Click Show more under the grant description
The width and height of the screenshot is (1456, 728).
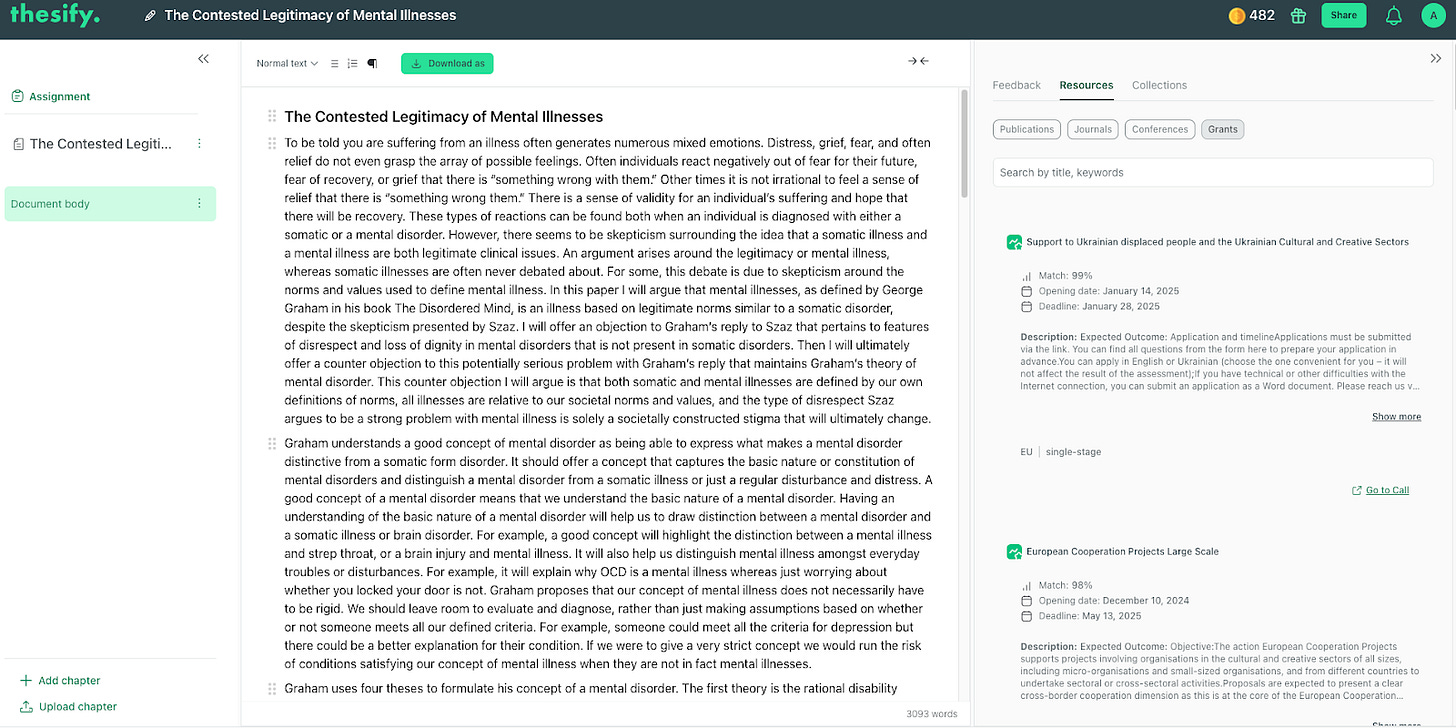pyautogui.click(x=1396, y=416)
